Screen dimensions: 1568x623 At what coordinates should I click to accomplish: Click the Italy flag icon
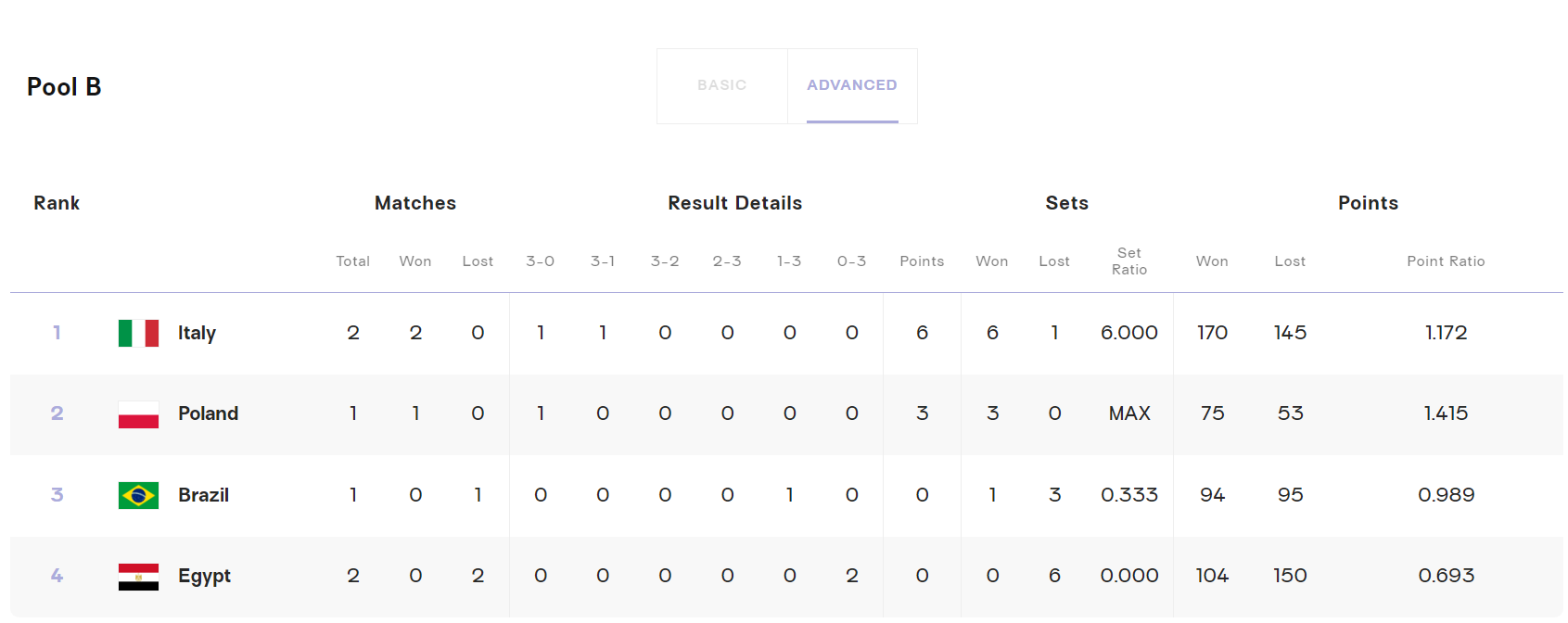(x=138, y=333)
